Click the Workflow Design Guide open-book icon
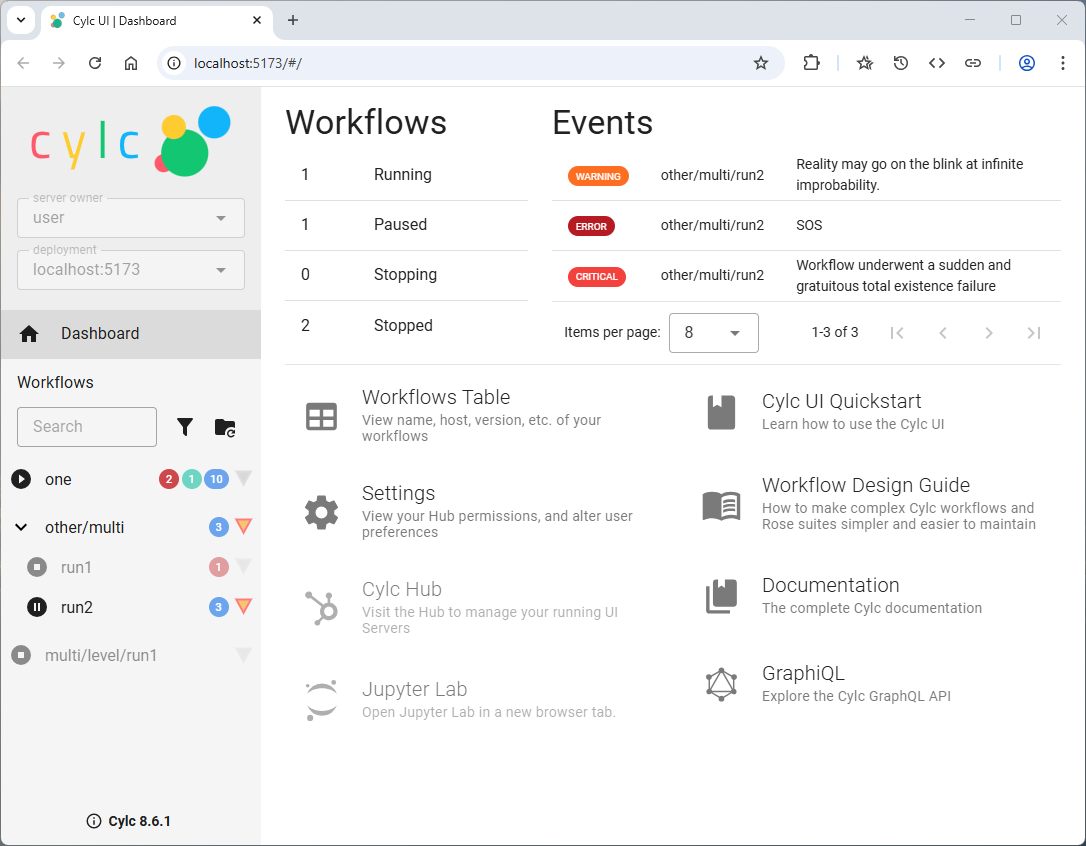 click(721, 506)
